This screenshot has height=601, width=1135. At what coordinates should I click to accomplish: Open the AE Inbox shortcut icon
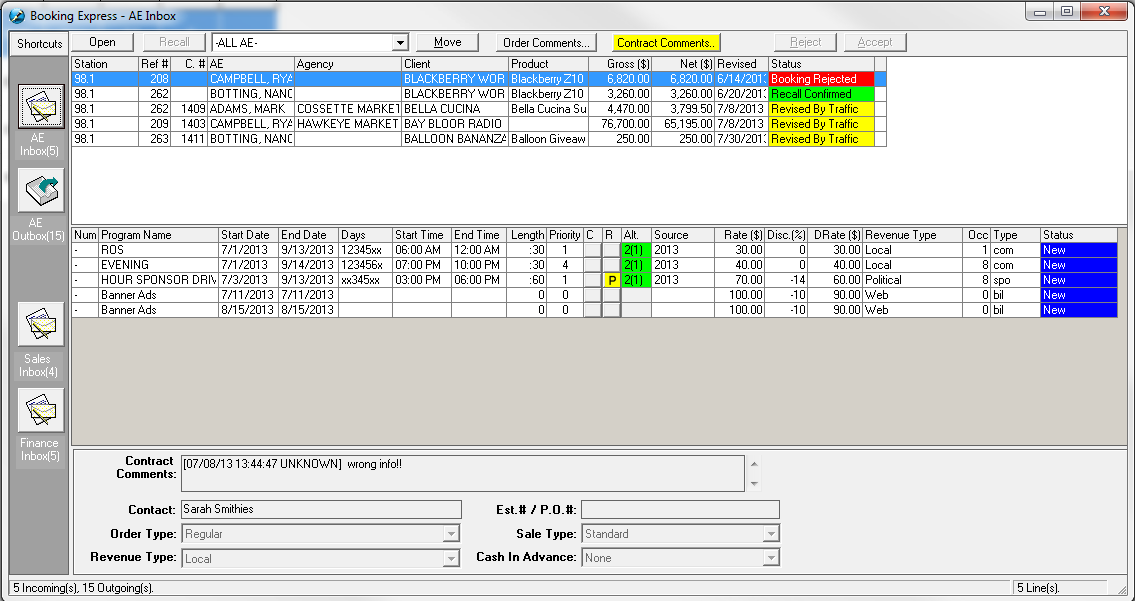click(40, 108)
